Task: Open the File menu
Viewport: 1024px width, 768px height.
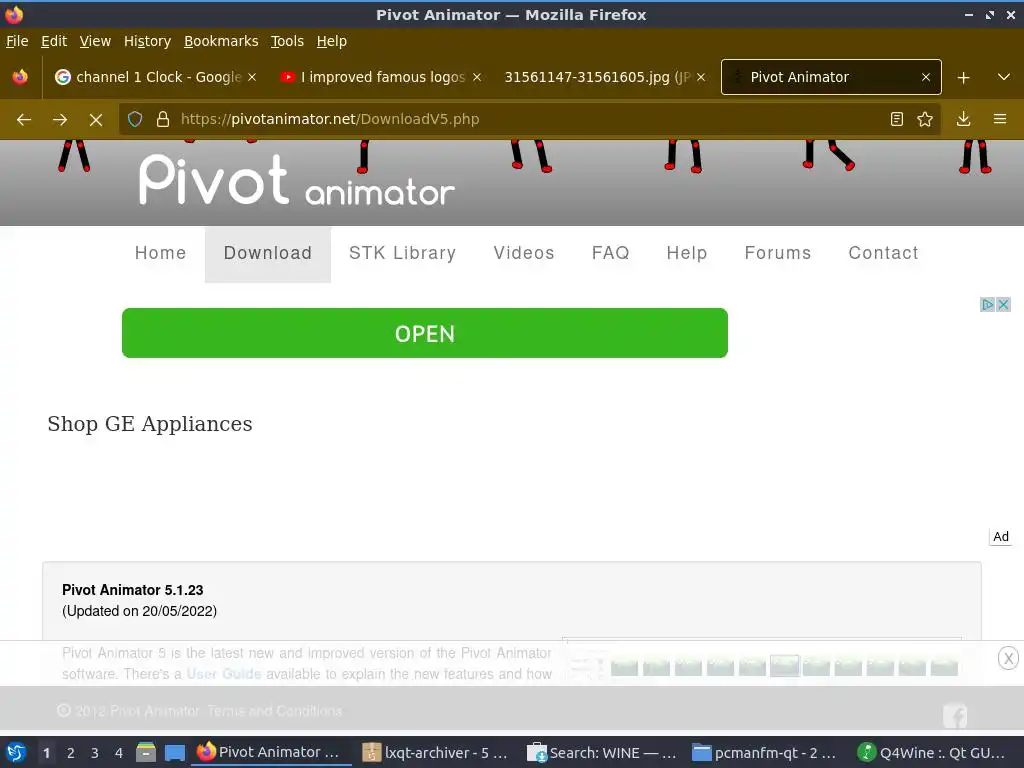Action: (x=17, y=41)
